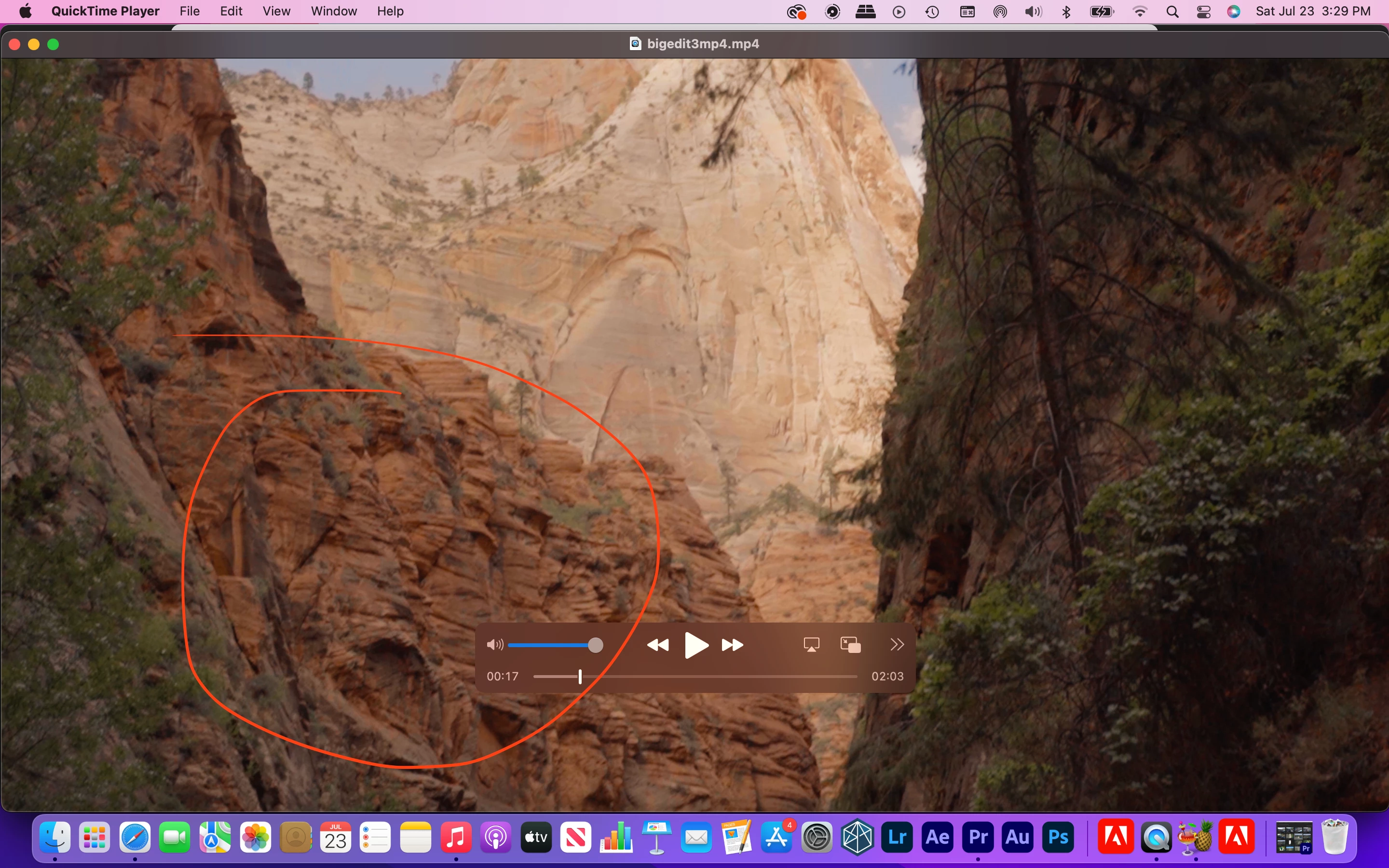Open the Window menu

tap(333, 12)
